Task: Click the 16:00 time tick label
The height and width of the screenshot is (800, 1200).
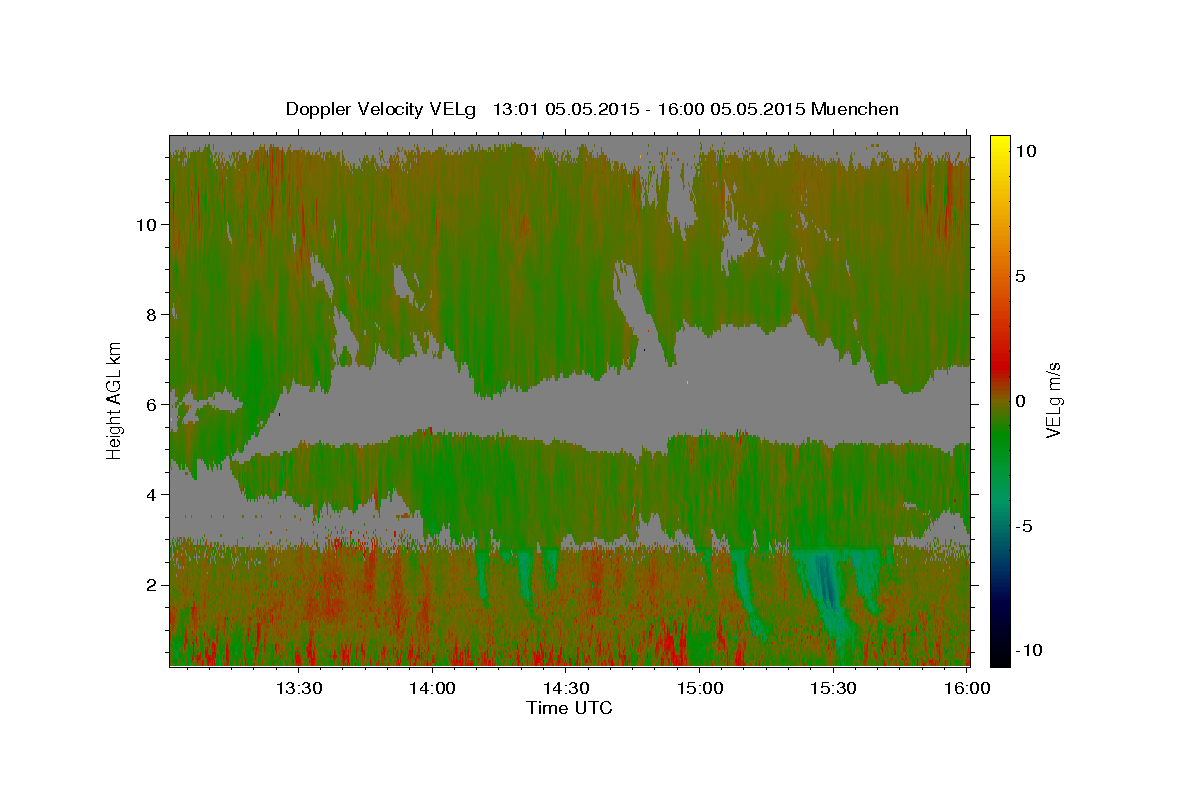Action: 967,689
